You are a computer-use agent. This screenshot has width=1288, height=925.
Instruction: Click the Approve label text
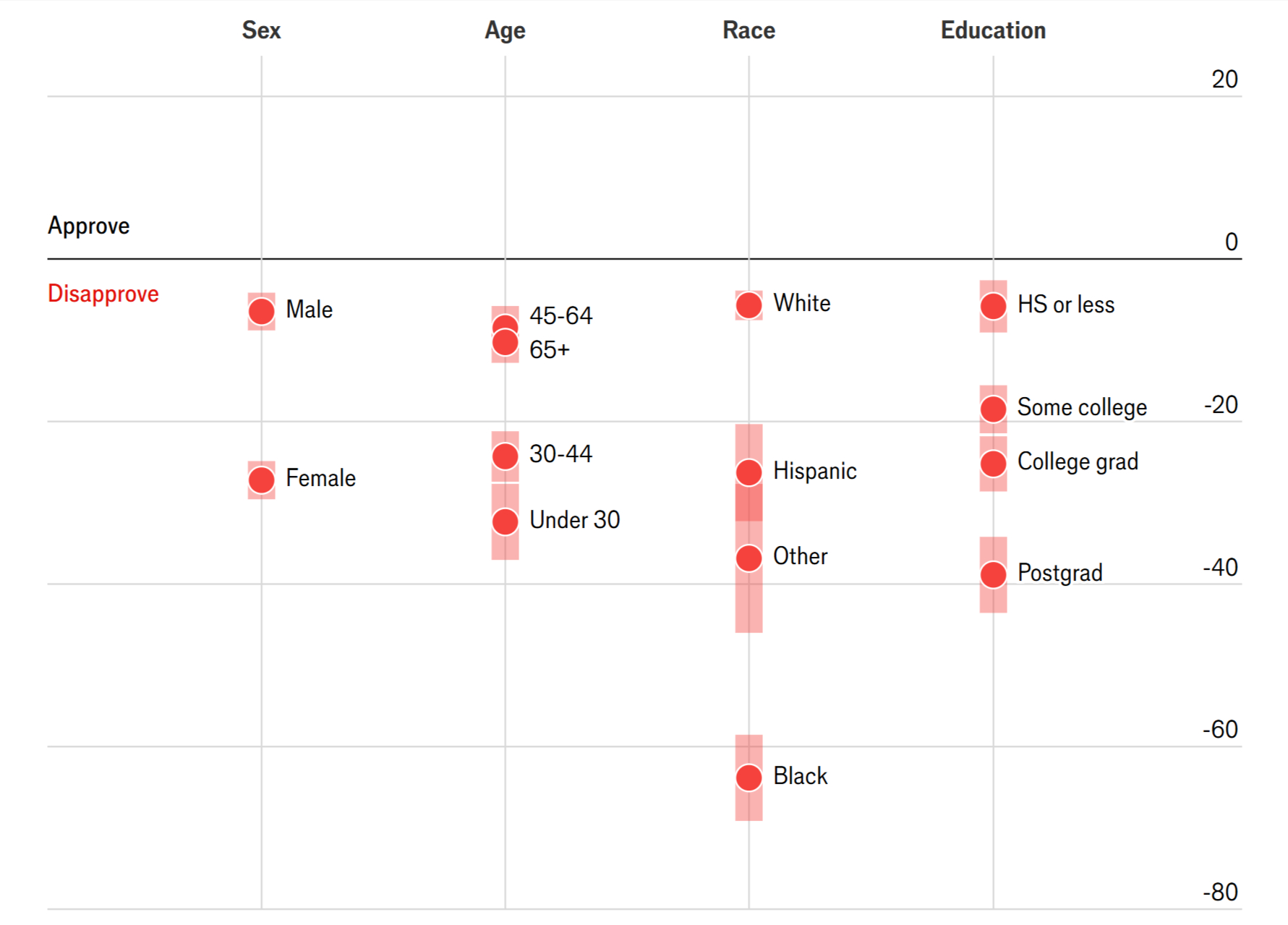(x=89, y=226)
